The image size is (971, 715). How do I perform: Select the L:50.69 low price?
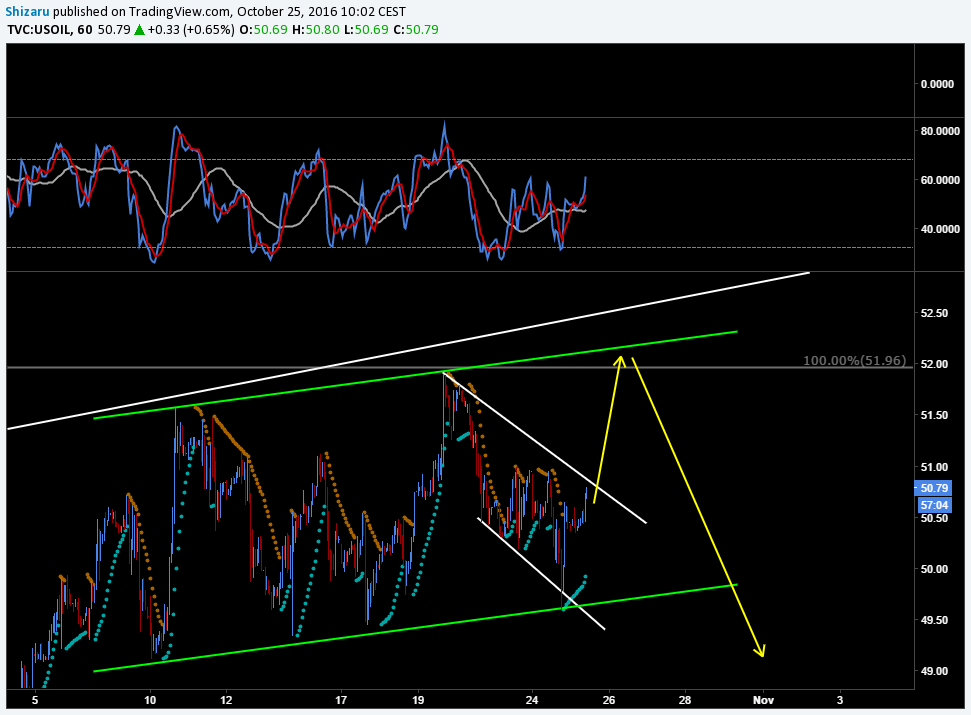coord(367,29)
